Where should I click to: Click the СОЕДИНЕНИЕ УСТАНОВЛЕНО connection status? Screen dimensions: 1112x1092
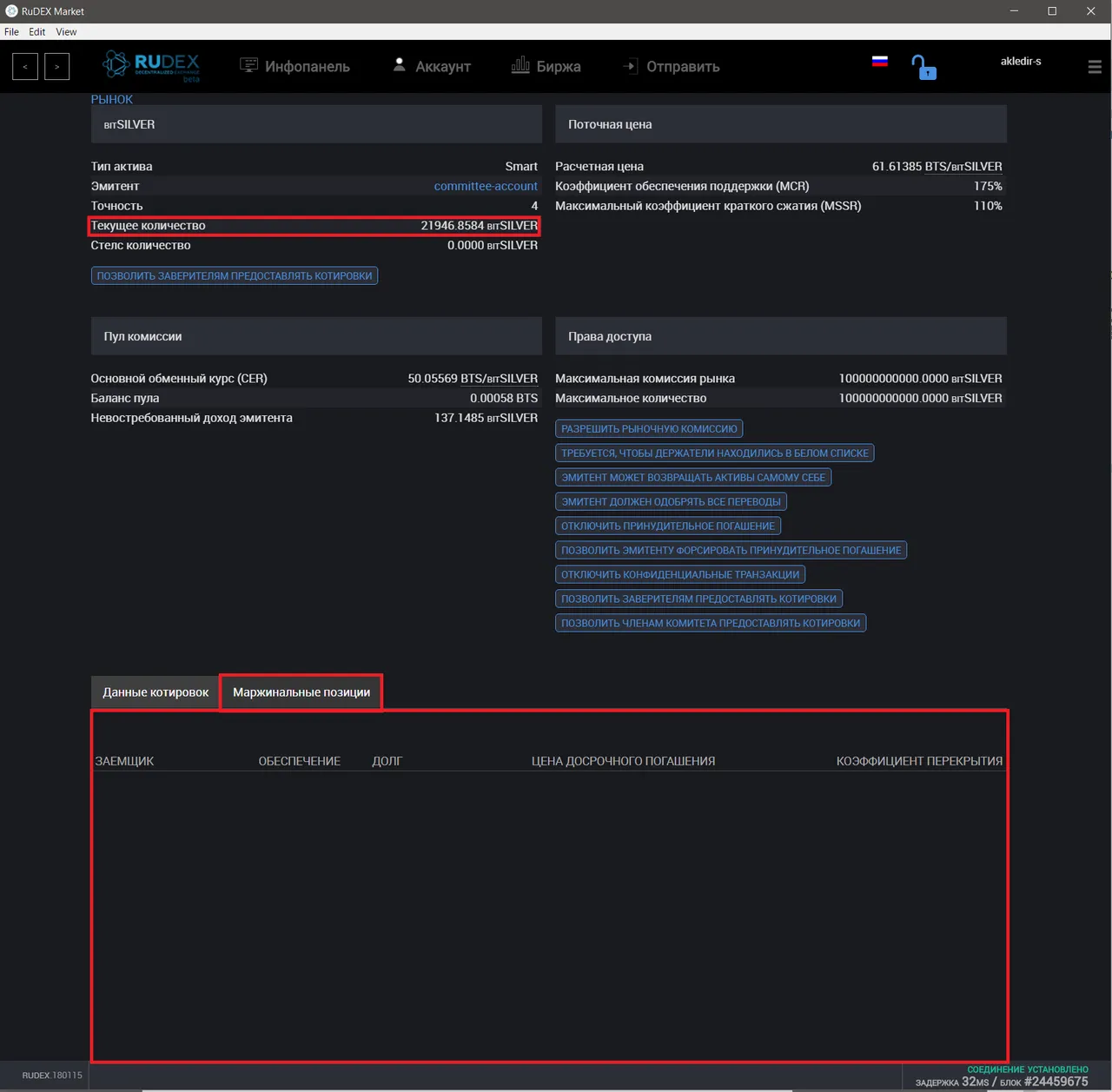point(1028,1069)
